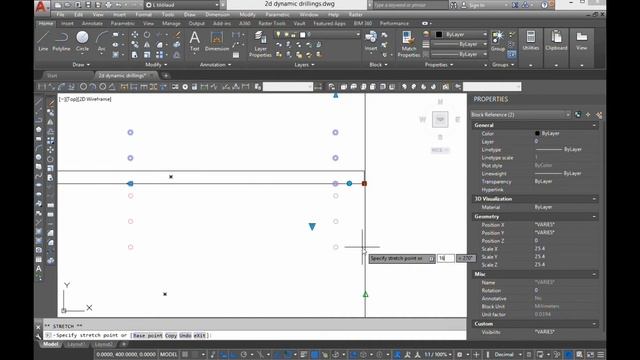Click the Quick Select icon in Properties
Image resolution: width=640 pixels, height=360 pixels.
click(x=599, y=115)
